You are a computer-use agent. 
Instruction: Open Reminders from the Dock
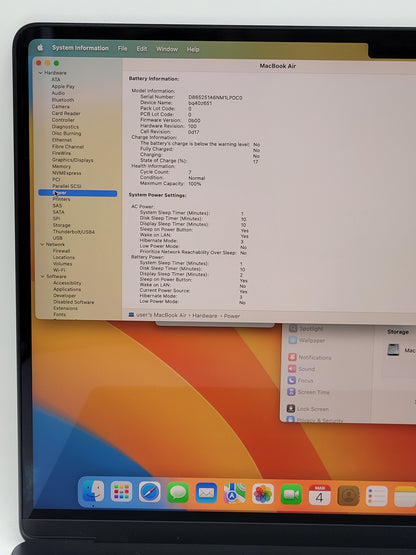tap(376, 496)
